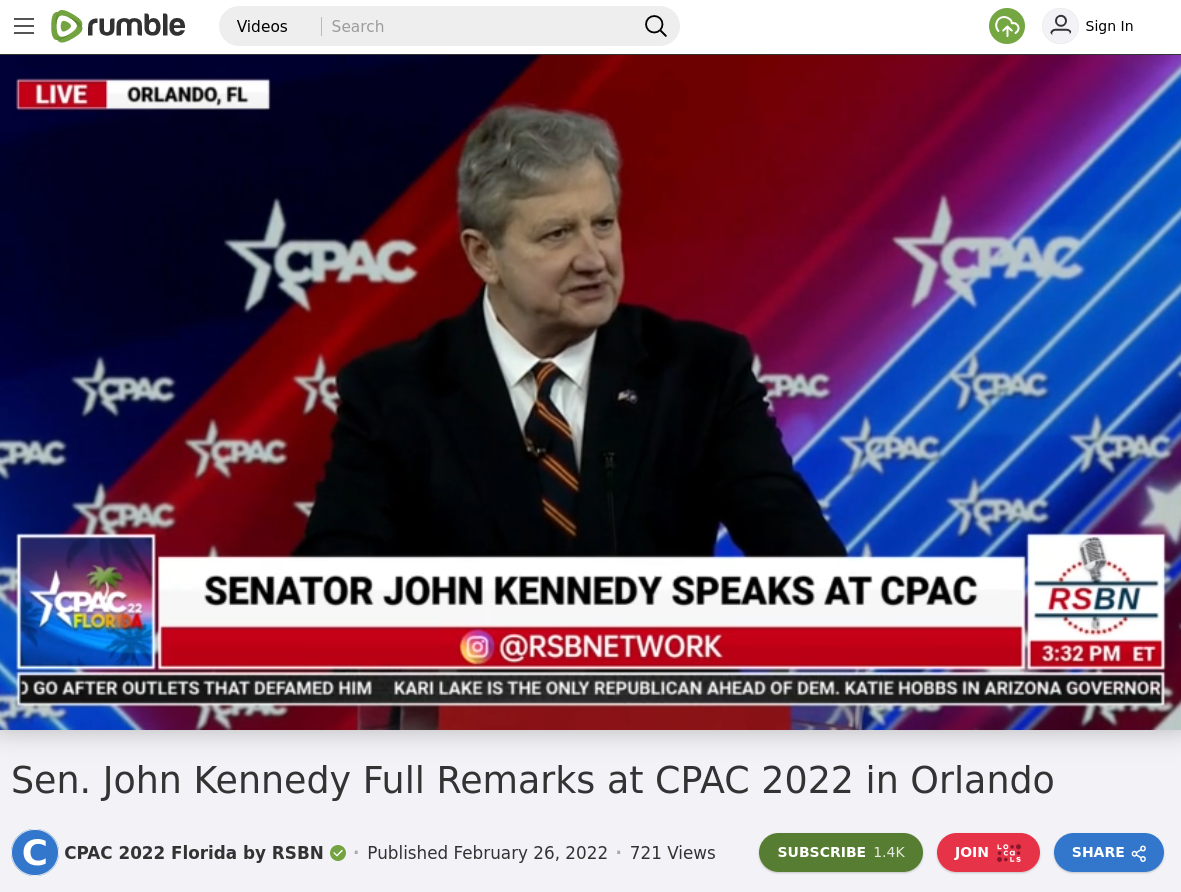Screen dimensions: 1181x892
Task: Click the blue SHARE button
Action: [1109, 853]
